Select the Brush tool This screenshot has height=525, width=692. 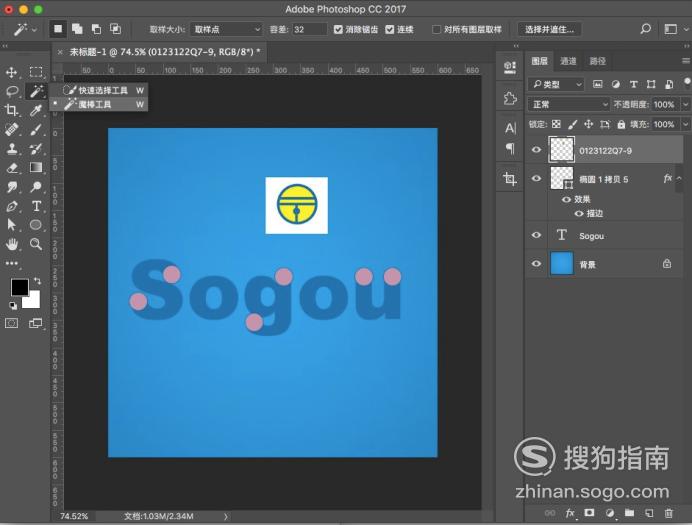point(36,129)
